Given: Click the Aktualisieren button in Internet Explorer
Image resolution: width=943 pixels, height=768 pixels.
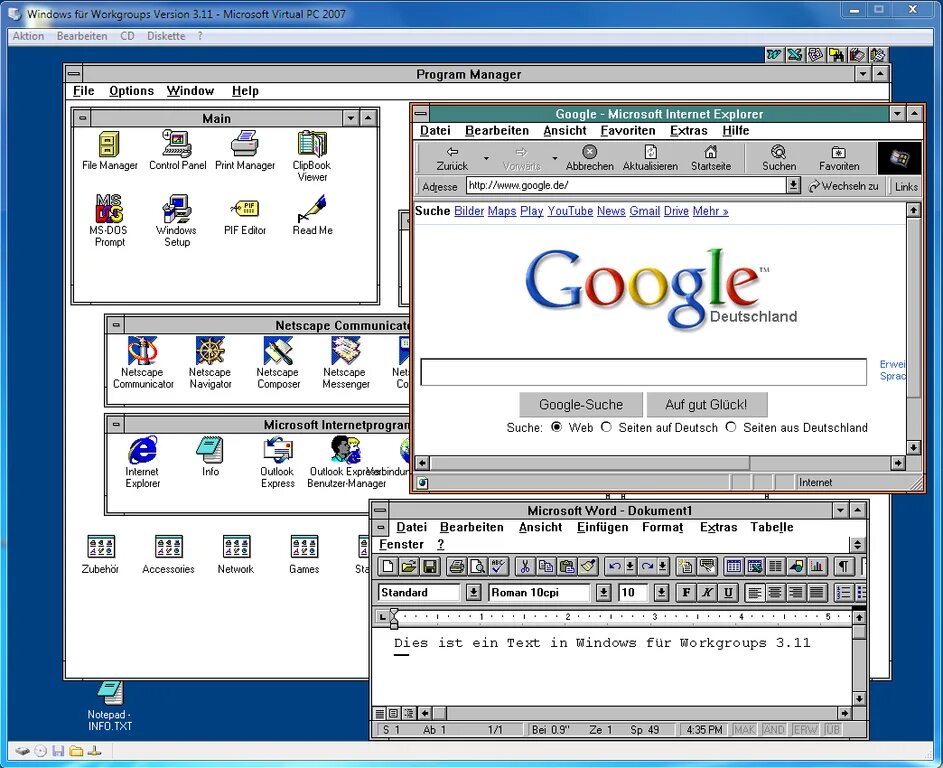Looking at the screenshot, I should 650,158.
